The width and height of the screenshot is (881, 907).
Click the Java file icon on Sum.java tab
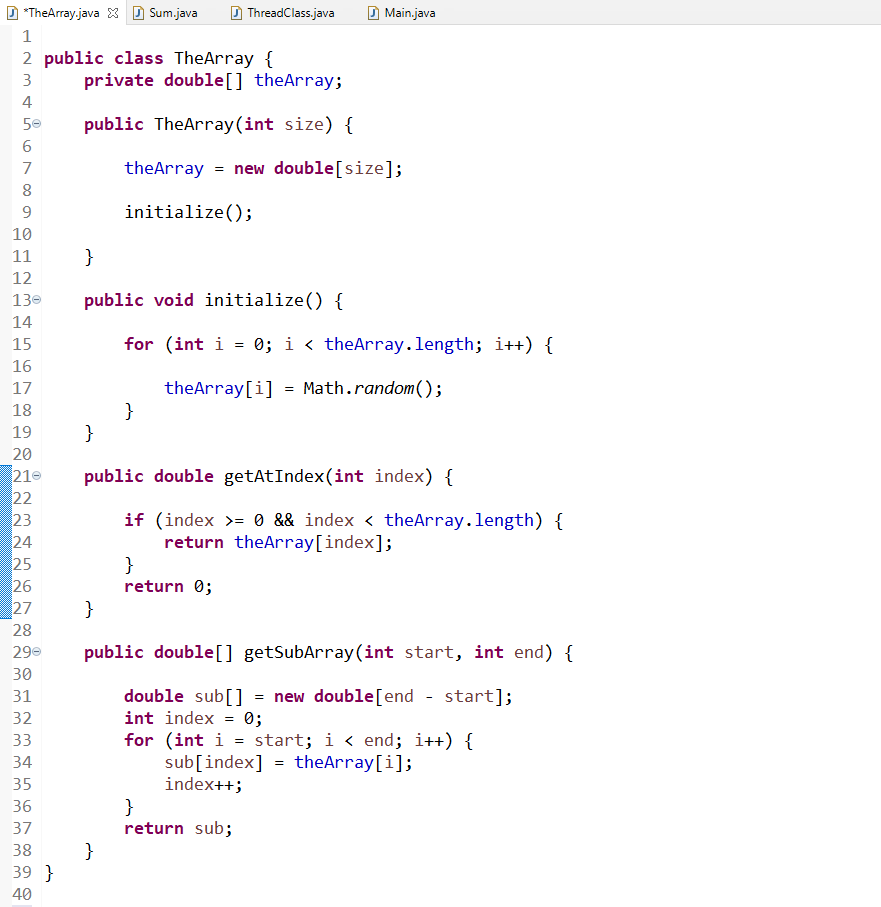[137, 13]
